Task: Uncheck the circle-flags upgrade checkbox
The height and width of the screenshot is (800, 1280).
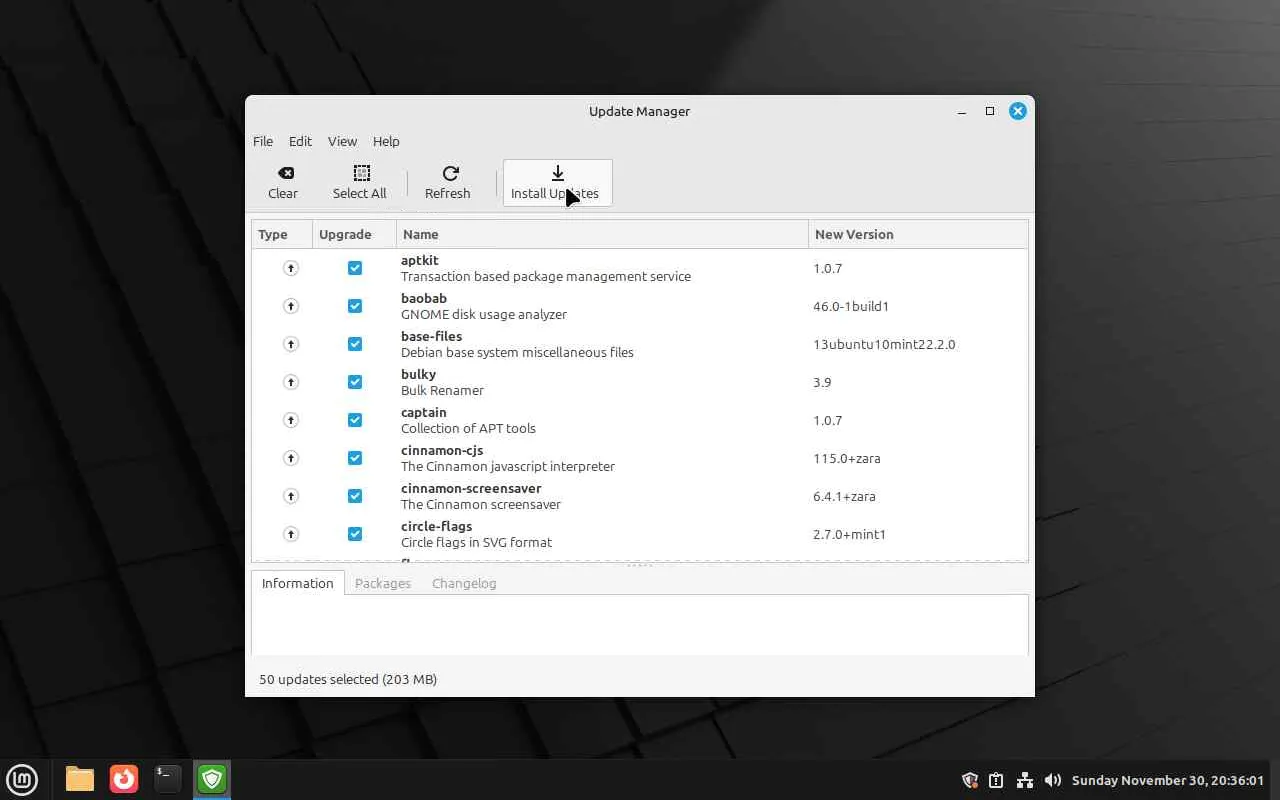Action: [x=355, y=534]
